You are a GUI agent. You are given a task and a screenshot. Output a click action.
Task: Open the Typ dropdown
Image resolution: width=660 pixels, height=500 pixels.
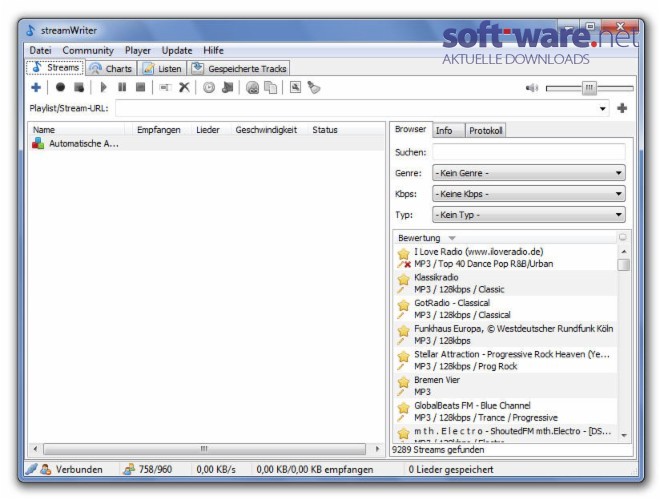click(x=529, y=215)
